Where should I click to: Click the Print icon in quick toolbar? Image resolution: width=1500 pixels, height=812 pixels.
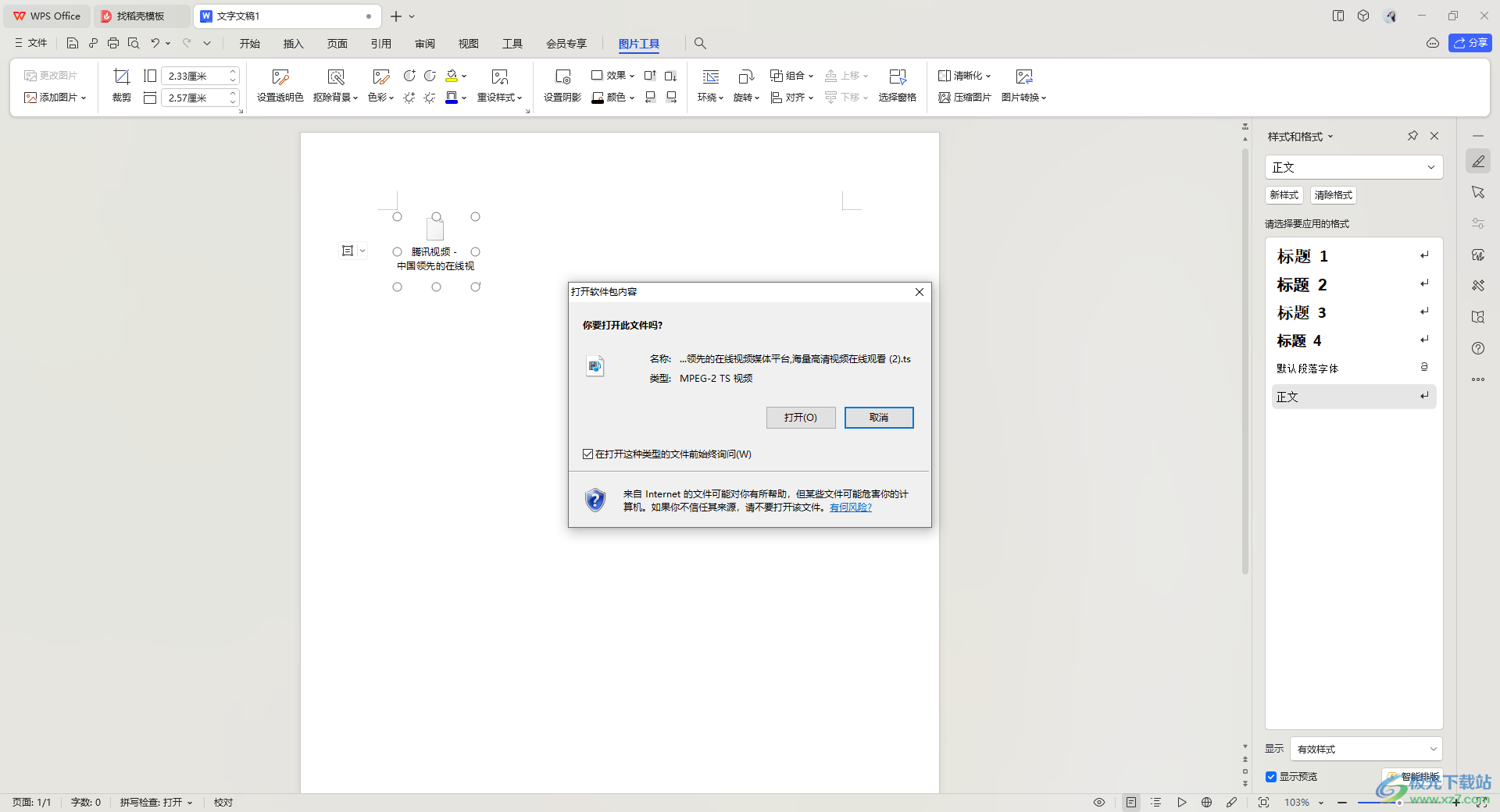pos(113,43)
